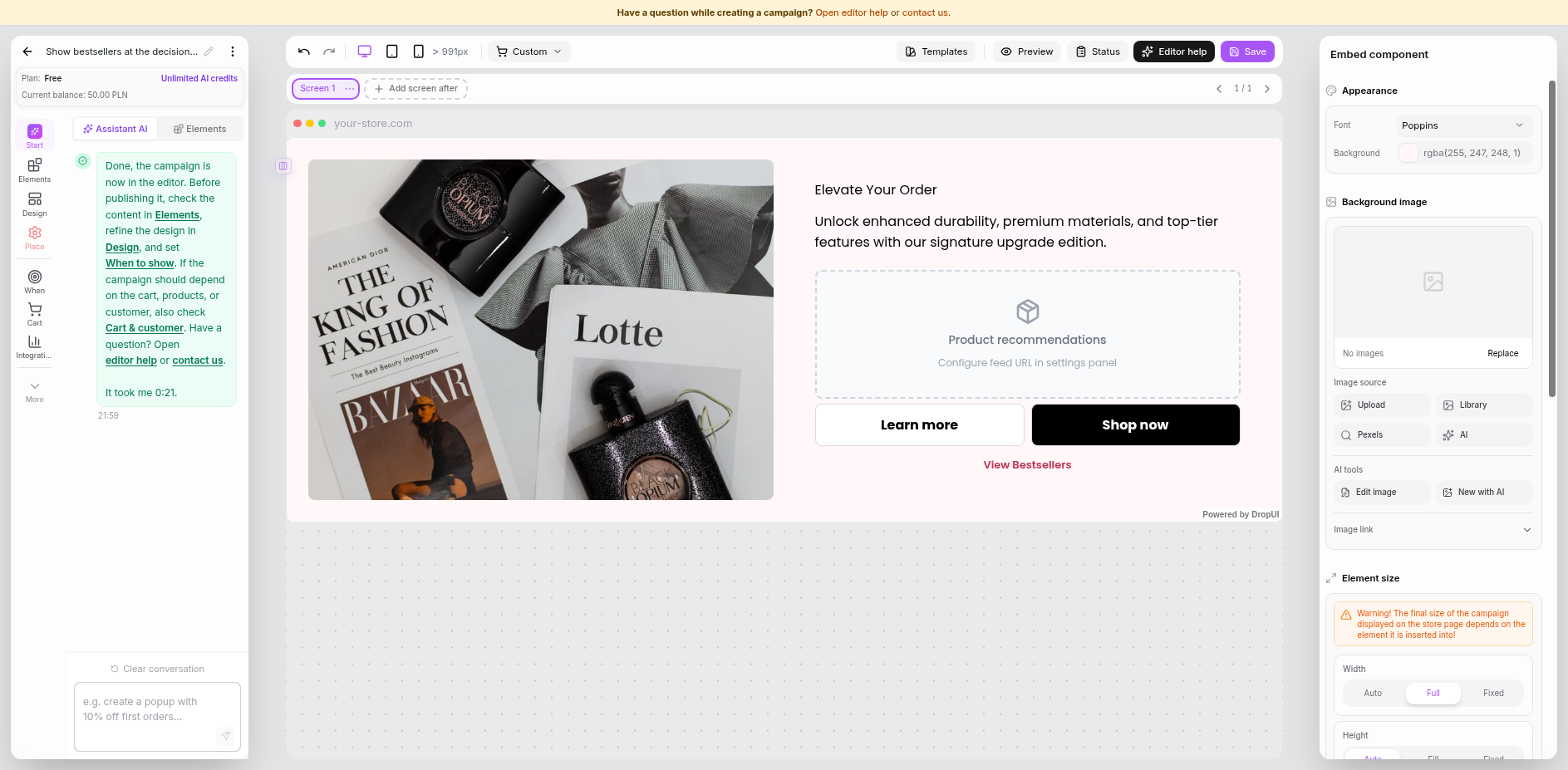Click the Shop now button
Viewport: 1568px width, 770px height.
click(1135, 425)
